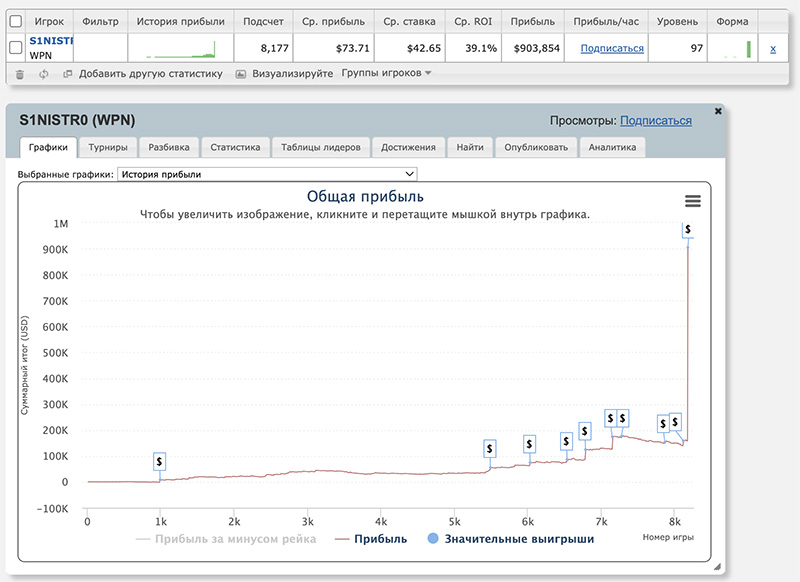Toggle the Значительные выигрыши blue legend dot
Screen dimensions: 800x582
pyautogui.click(x=432, y=539)
